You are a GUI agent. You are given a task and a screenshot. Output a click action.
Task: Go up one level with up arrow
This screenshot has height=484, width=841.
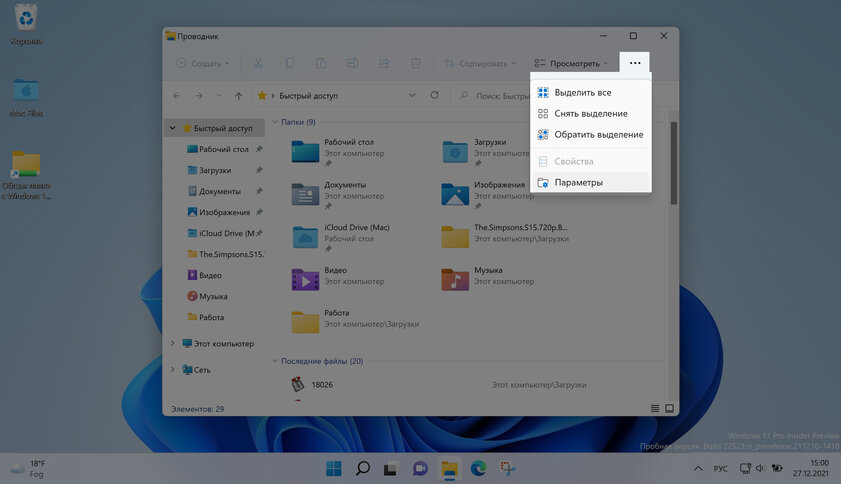(x=239, y=96)
